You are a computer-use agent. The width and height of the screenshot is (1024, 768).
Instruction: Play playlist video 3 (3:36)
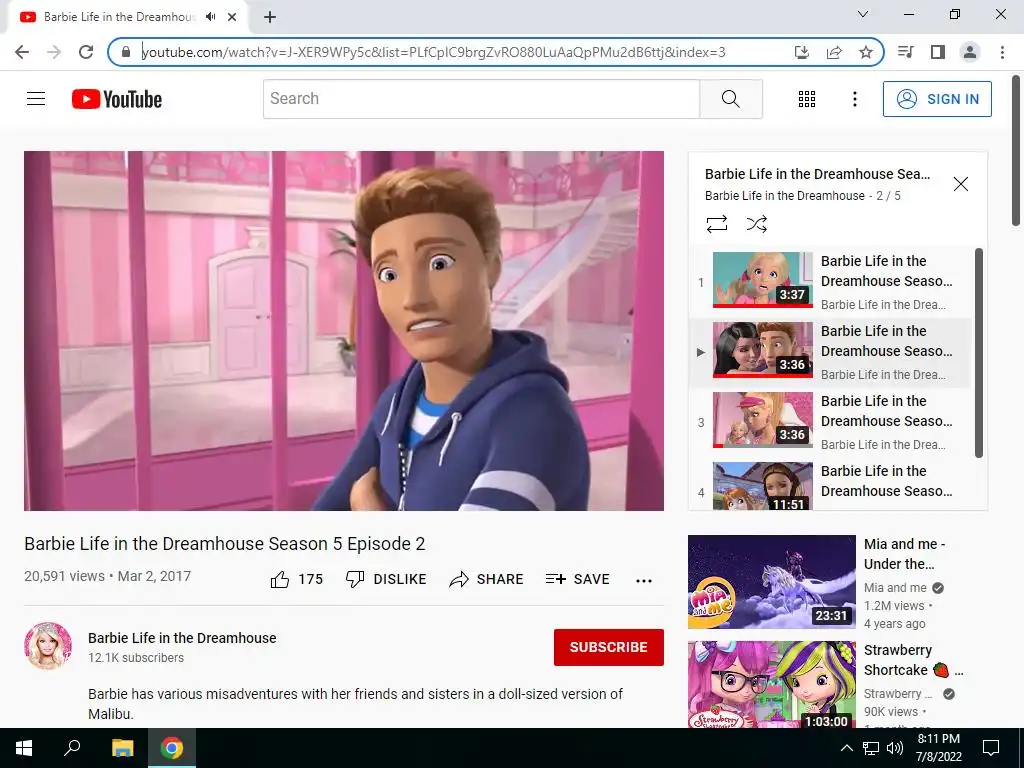click(763, 420)
